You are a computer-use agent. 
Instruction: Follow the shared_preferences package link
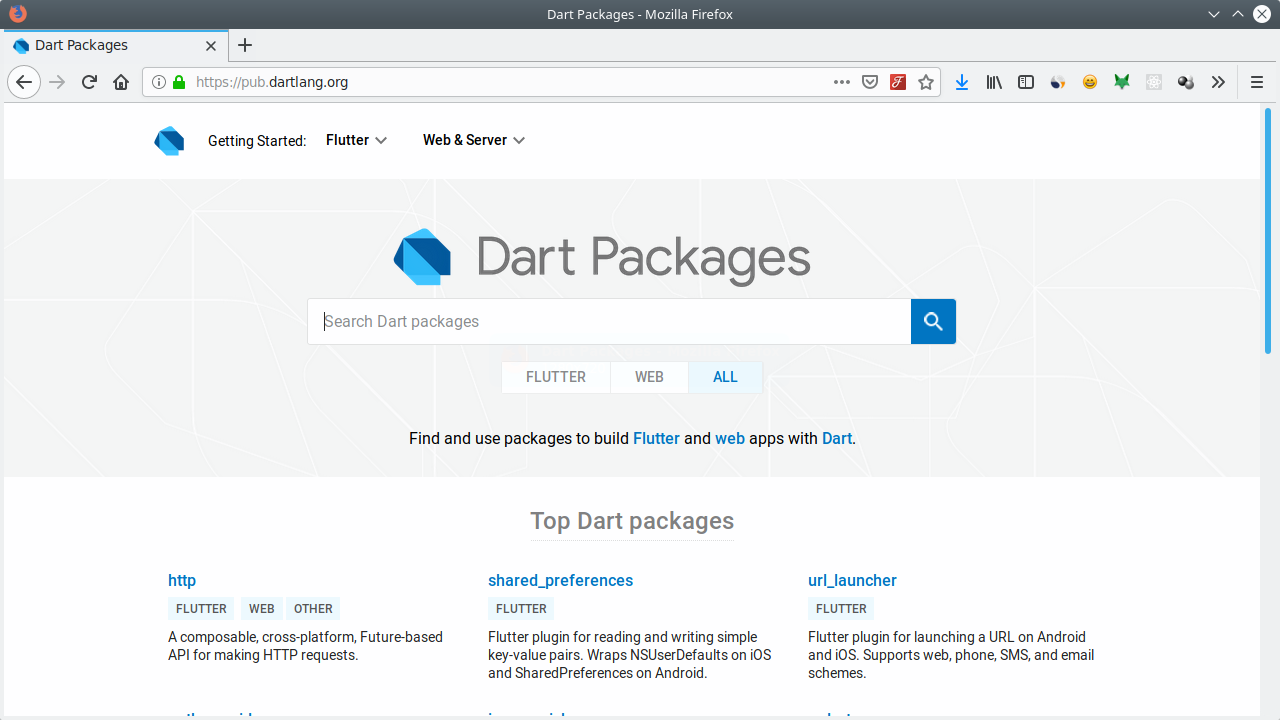pyautogui.click(x=560, y=580)
